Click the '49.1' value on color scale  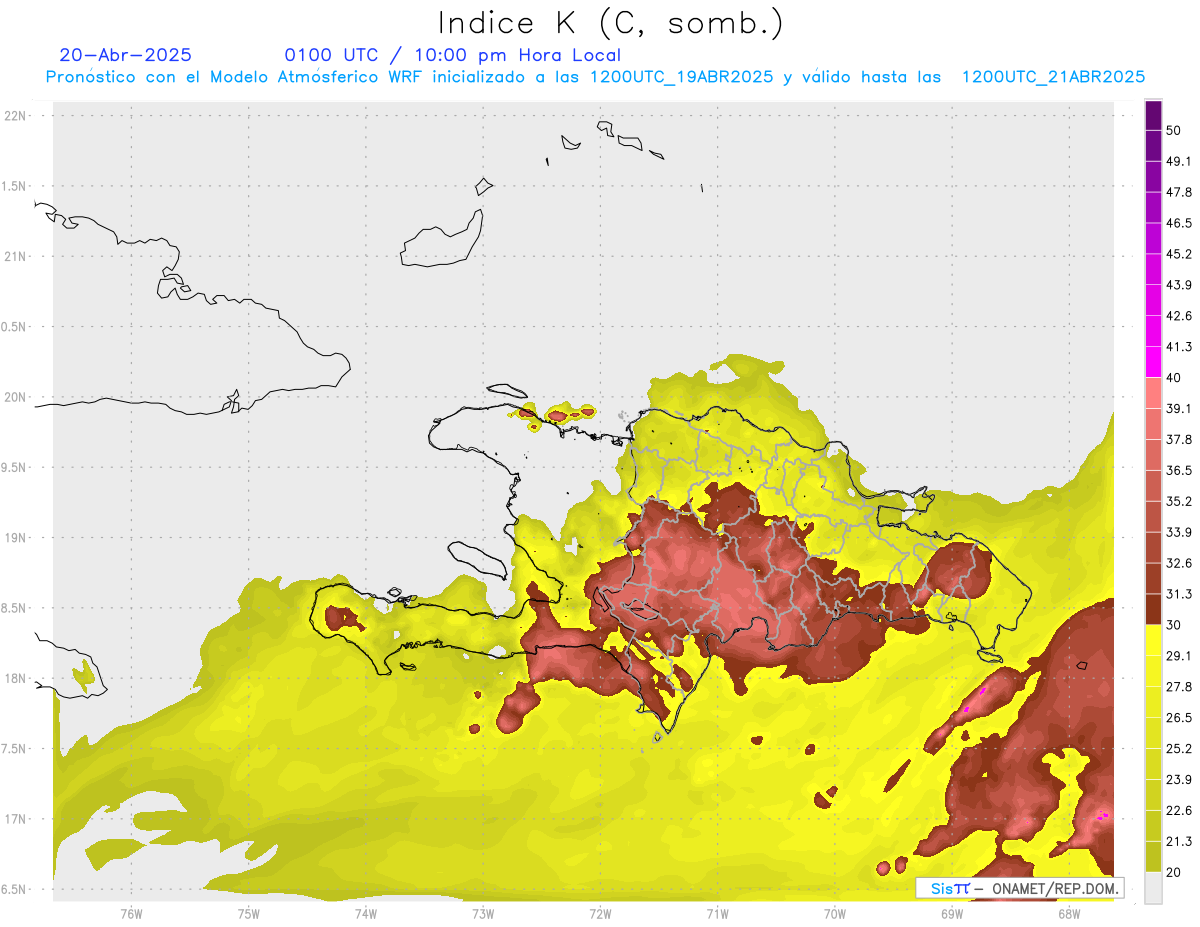pos(1178,161)
